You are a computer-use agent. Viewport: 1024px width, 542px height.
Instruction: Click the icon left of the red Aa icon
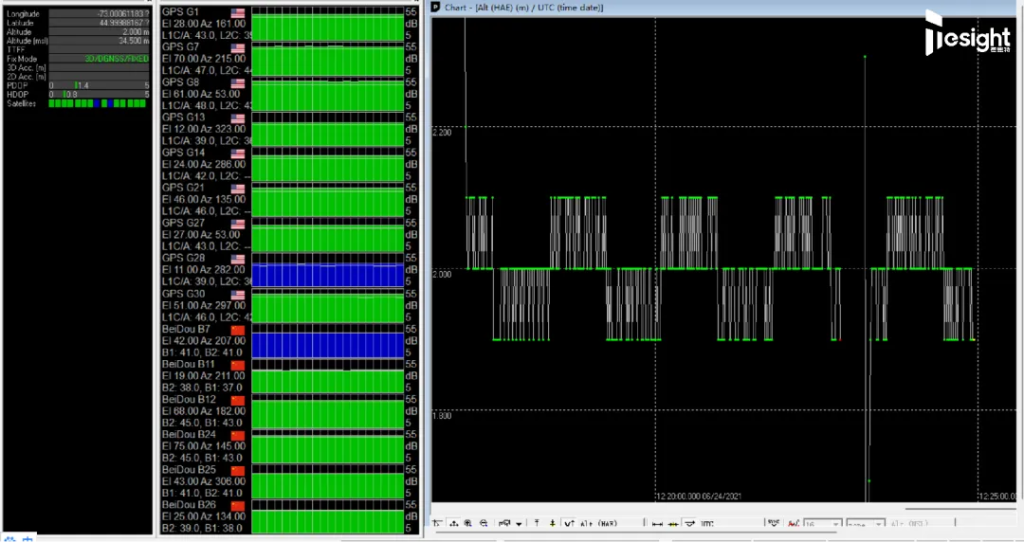(x=774, y=522)
